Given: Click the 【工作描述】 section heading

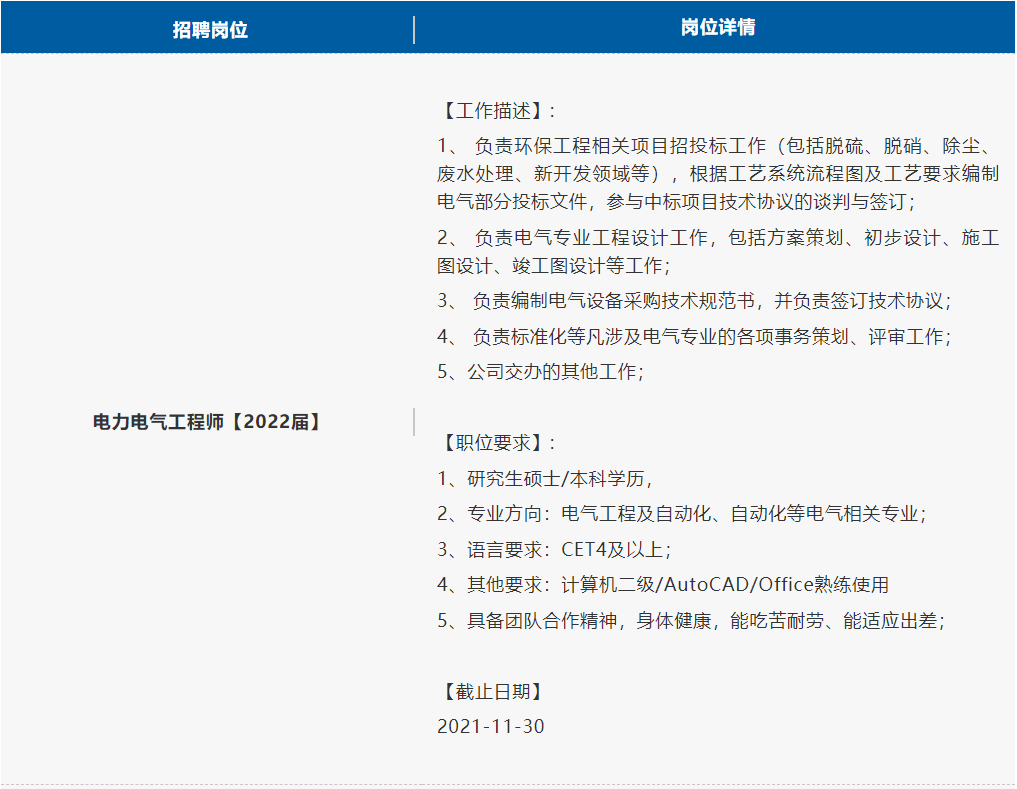Looking at the screenshot, I should pos(497,110).
